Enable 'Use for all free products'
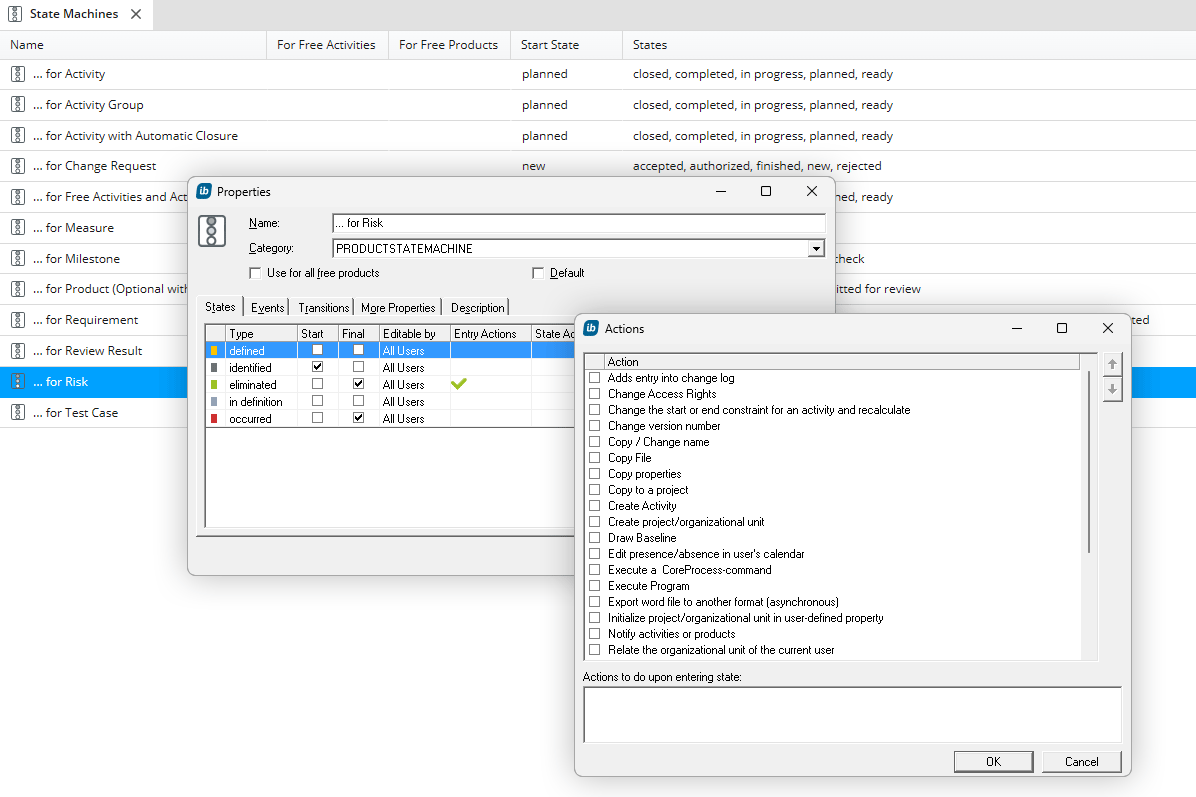This screenshot has width=1196, height=797. (256, 272)
